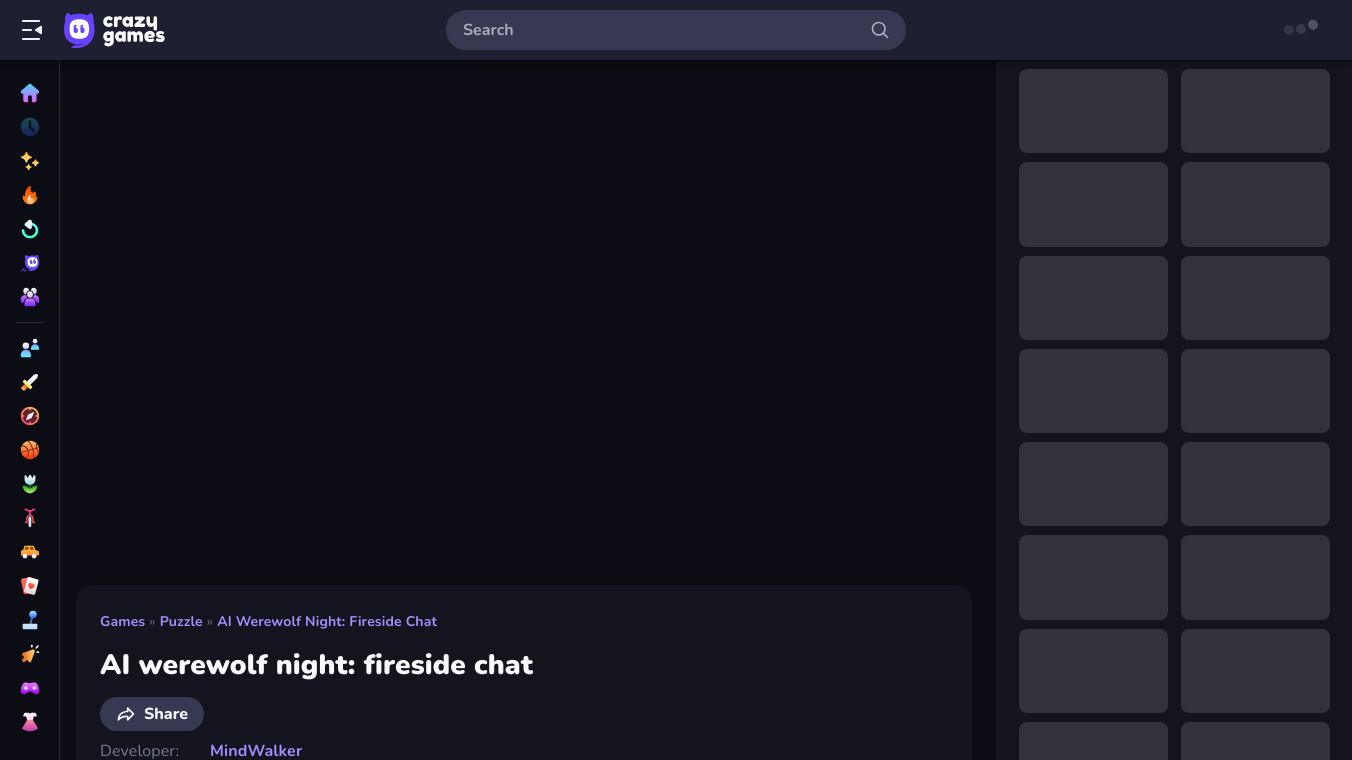The height and width of the screenshot is (760, 1352).
Task: Collapse the sidebar with hamburger toggle
Action: 32,30
